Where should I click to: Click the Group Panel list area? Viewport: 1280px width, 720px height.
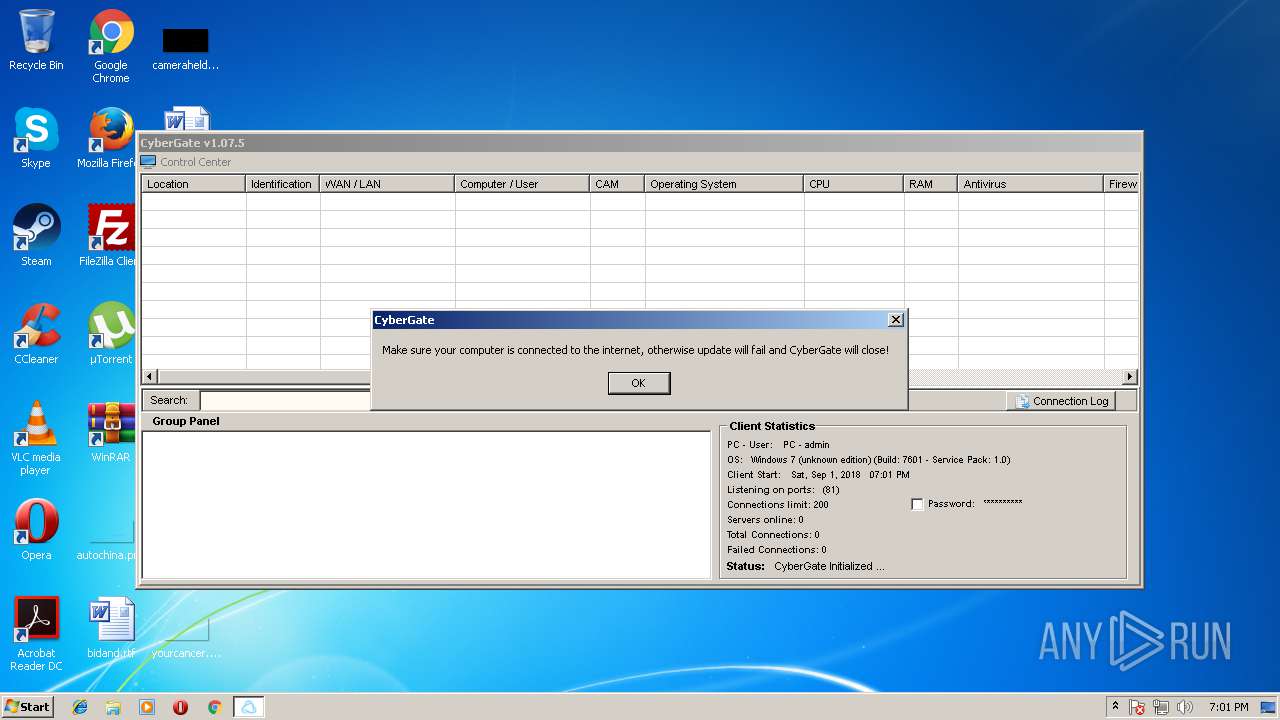pyautogui.click(x=426, y=504)
